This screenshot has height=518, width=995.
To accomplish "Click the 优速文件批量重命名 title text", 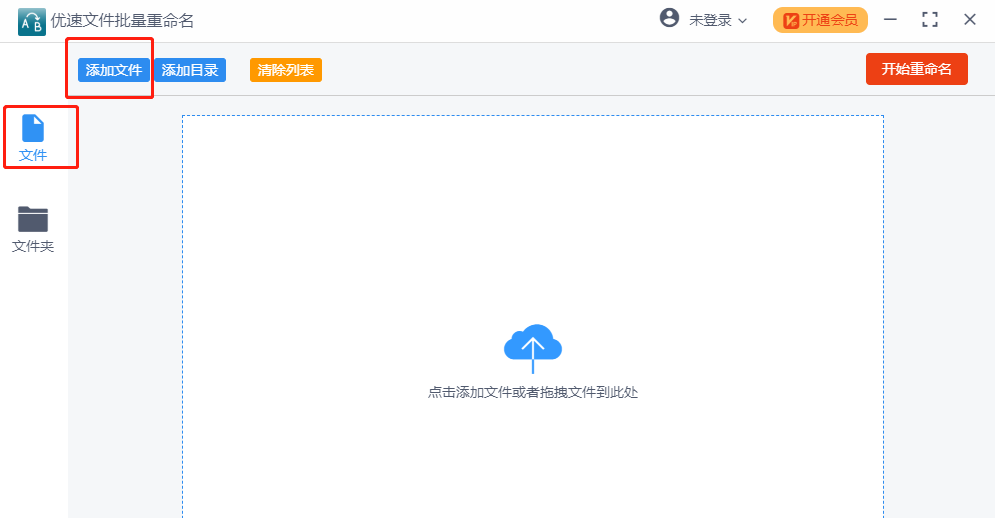I will 122,21.
